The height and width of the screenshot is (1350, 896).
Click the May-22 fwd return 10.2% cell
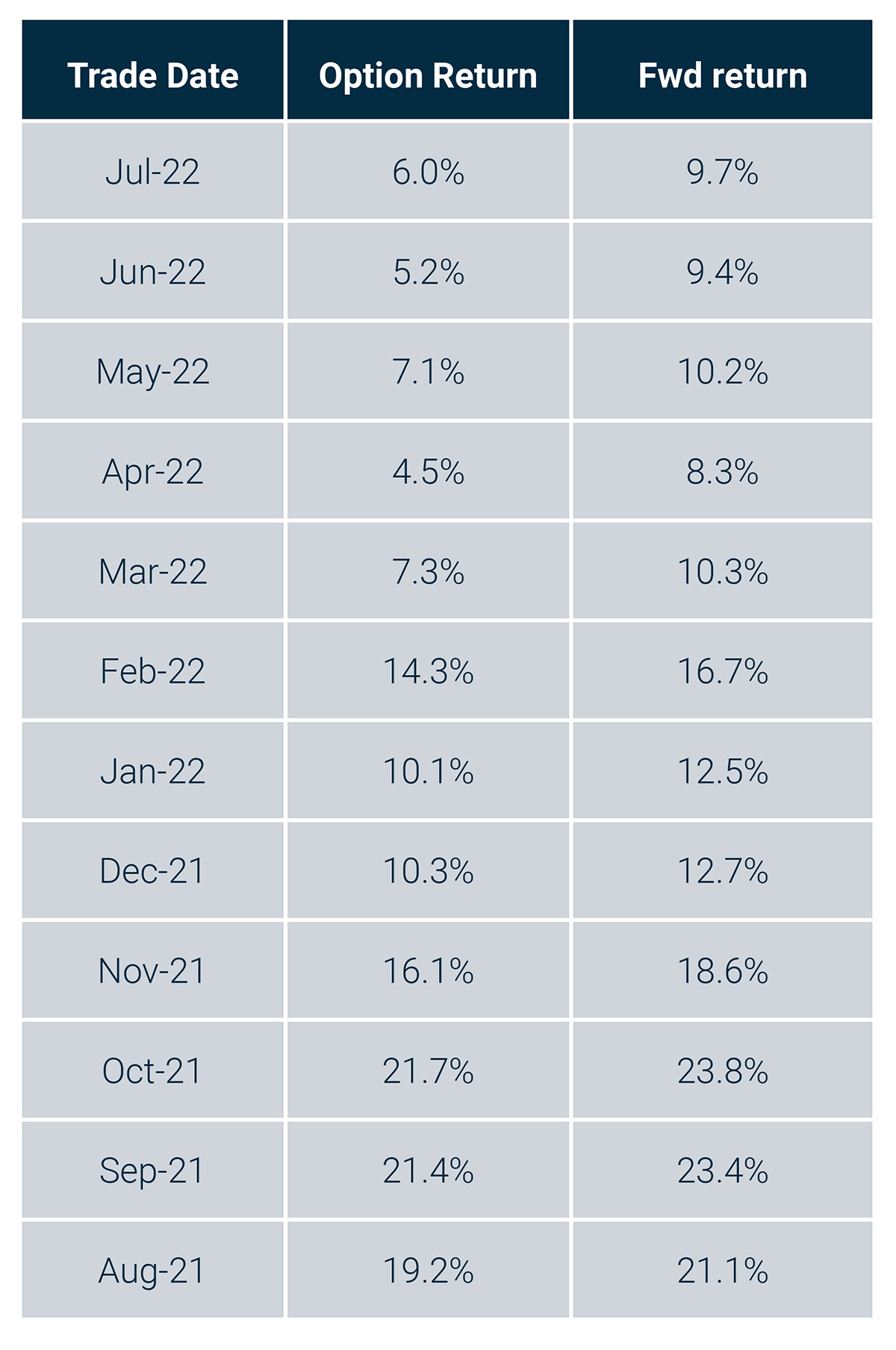(722, 372)
